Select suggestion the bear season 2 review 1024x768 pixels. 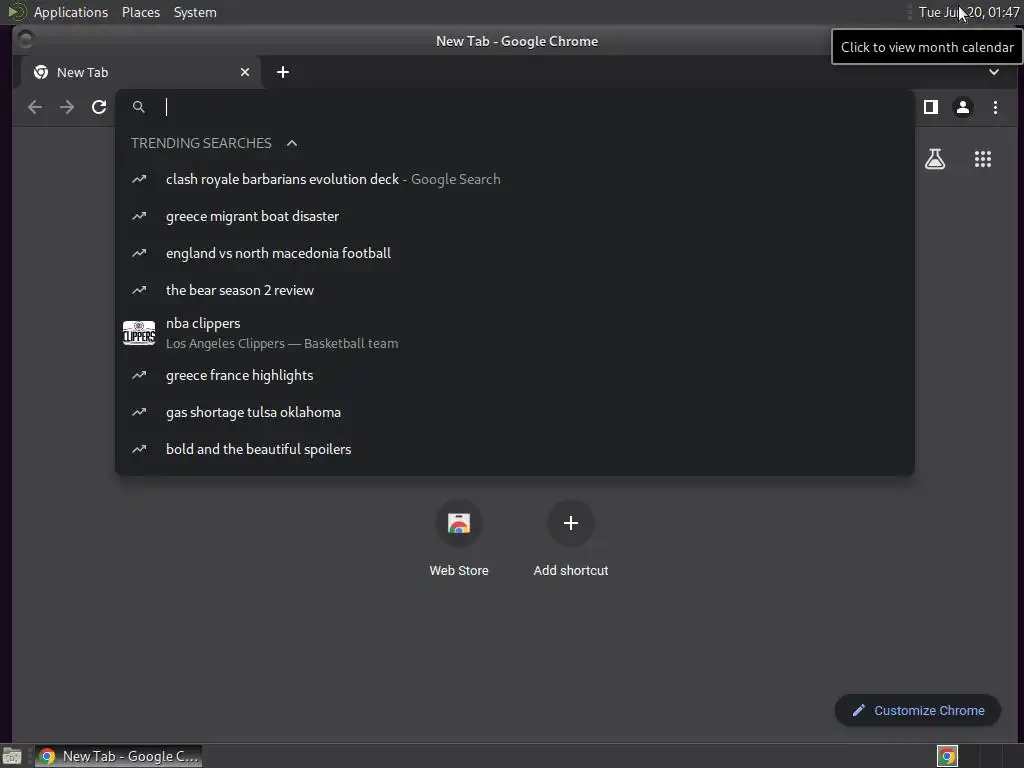pos(515,290)
